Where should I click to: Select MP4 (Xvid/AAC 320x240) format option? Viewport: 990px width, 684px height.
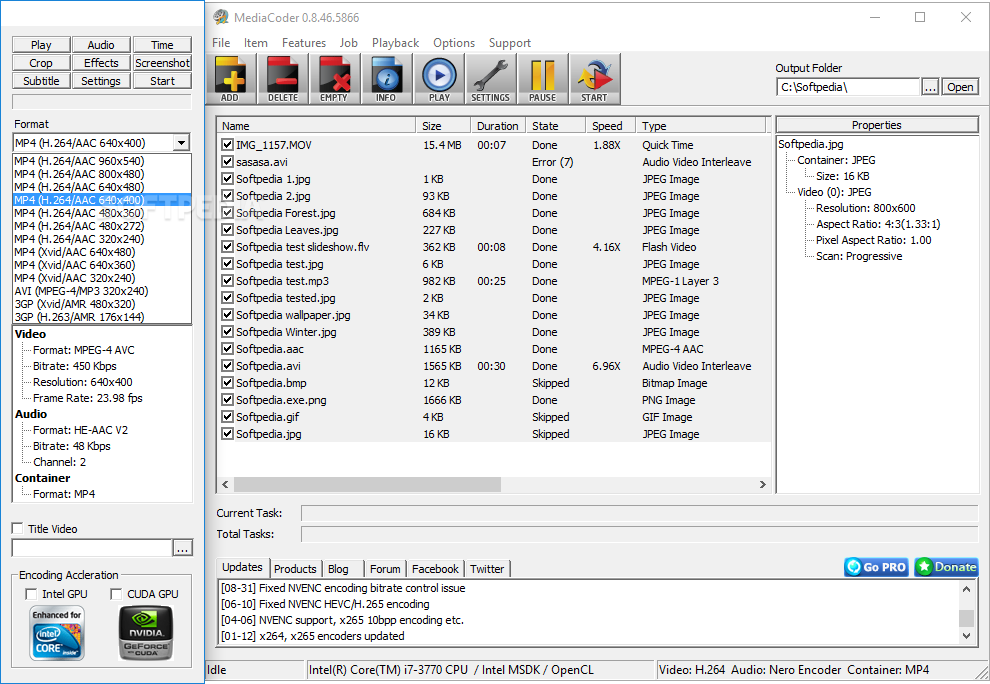(102, 278)
